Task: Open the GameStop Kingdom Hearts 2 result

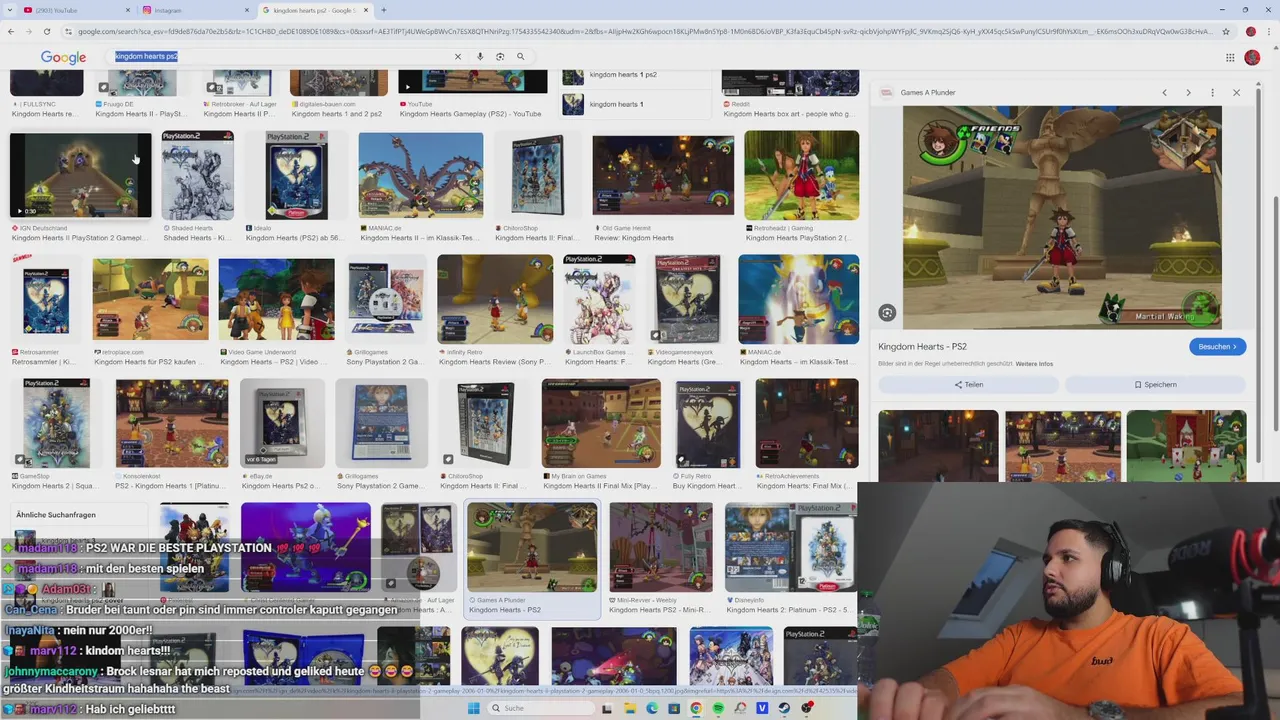Action: pos(56,423)
